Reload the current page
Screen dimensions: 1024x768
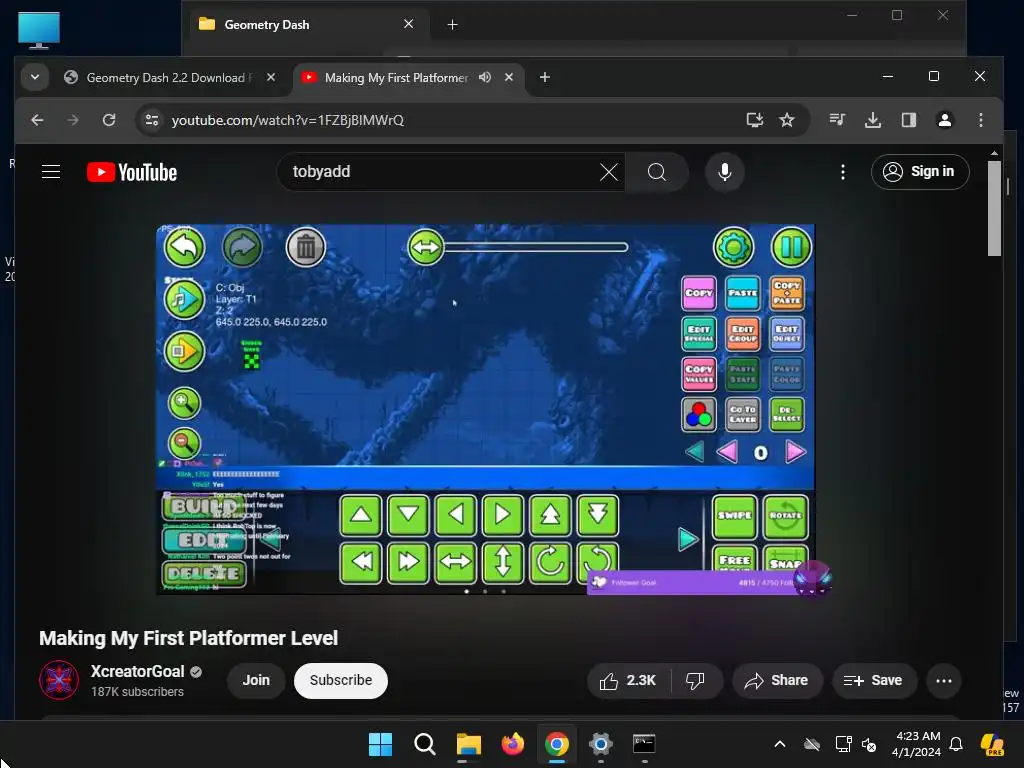(x=109, y=120)
